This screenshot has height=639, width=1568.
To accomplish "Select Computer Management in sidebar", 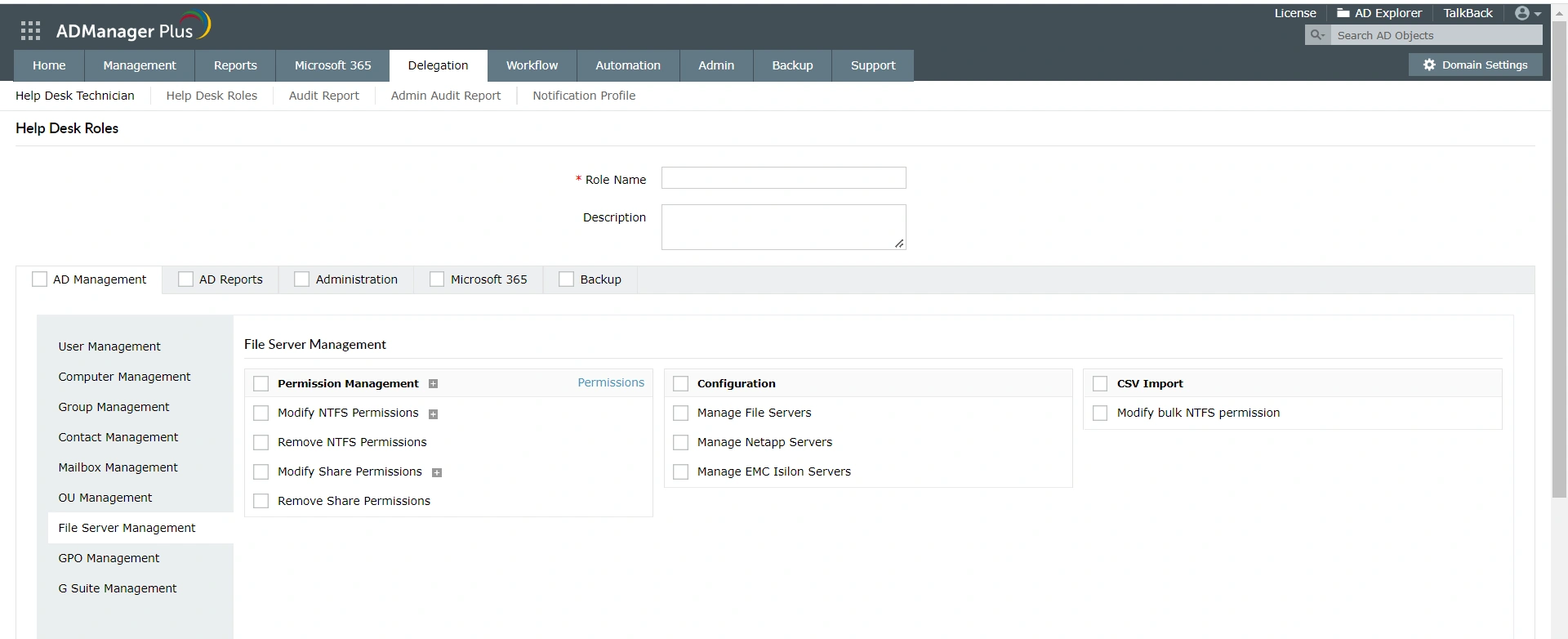I will (x=124, y=377).
